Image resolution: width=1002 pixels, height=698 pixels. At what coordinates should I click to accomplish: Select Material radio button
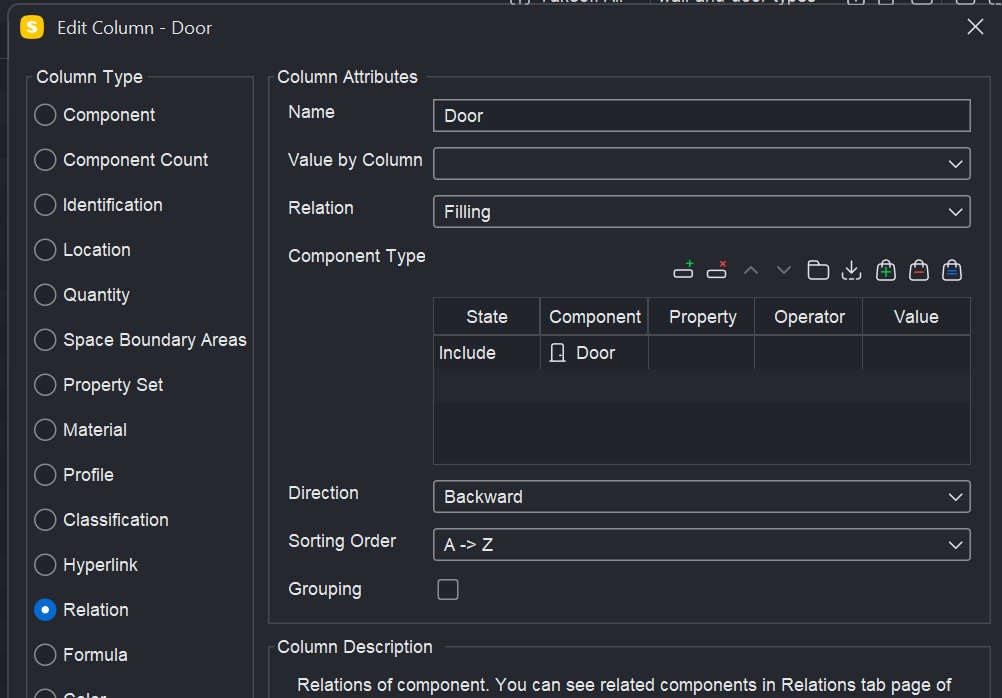[x=45, y=430]
